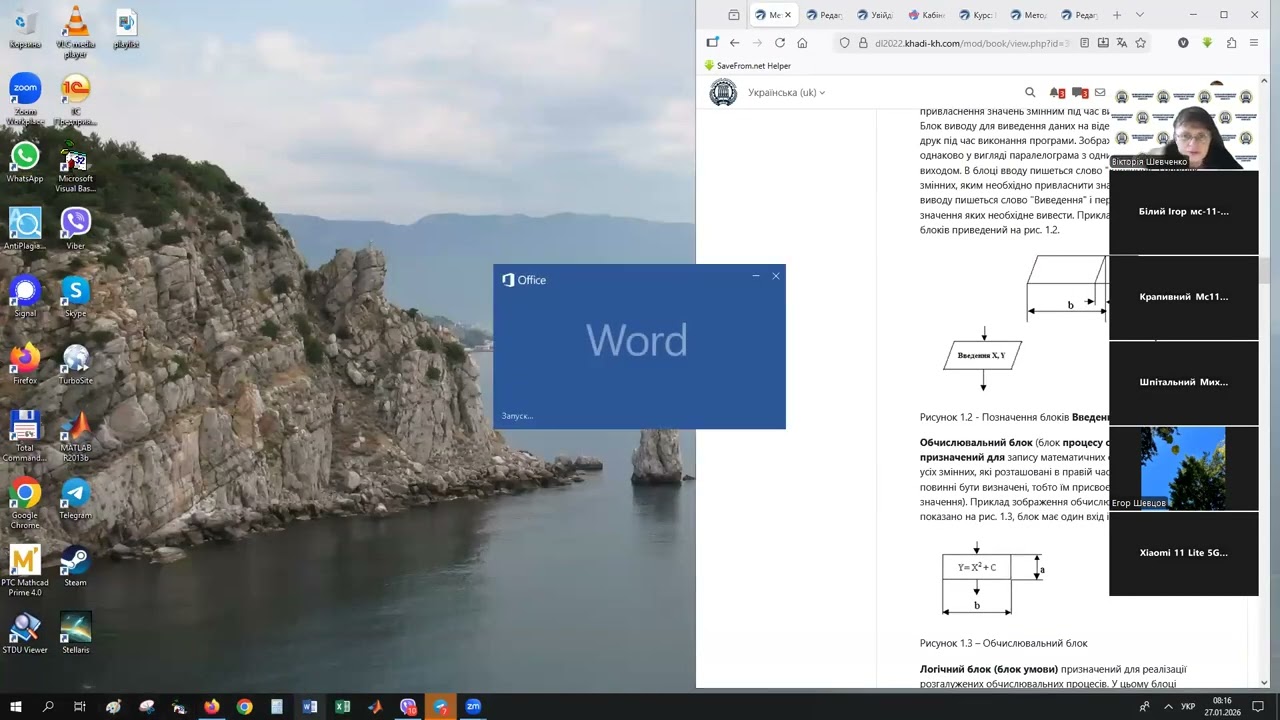Open messages chat icon in Moodle header
The image size is (1280, 720).
coord(1079,93)
